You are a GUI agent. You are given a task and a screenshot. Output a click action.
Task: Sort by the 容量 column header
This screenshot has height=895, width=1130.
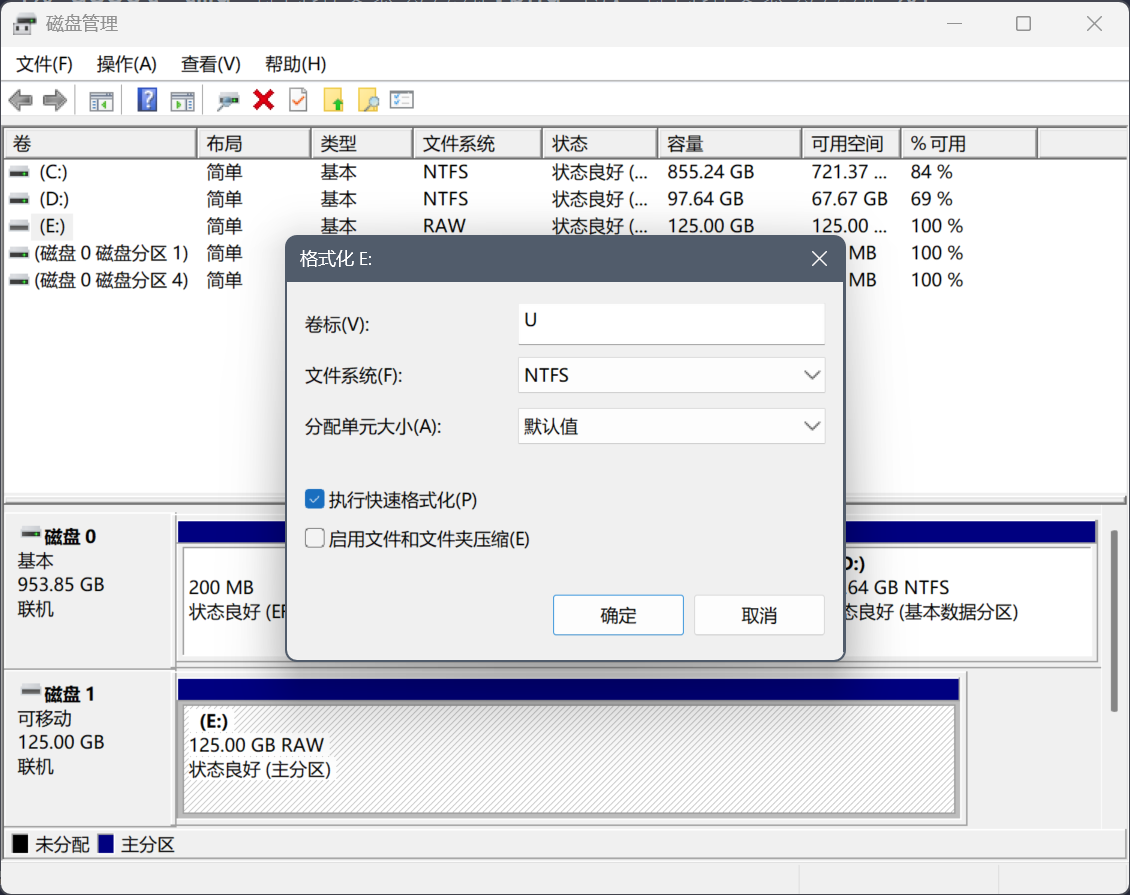coord(727,144)
